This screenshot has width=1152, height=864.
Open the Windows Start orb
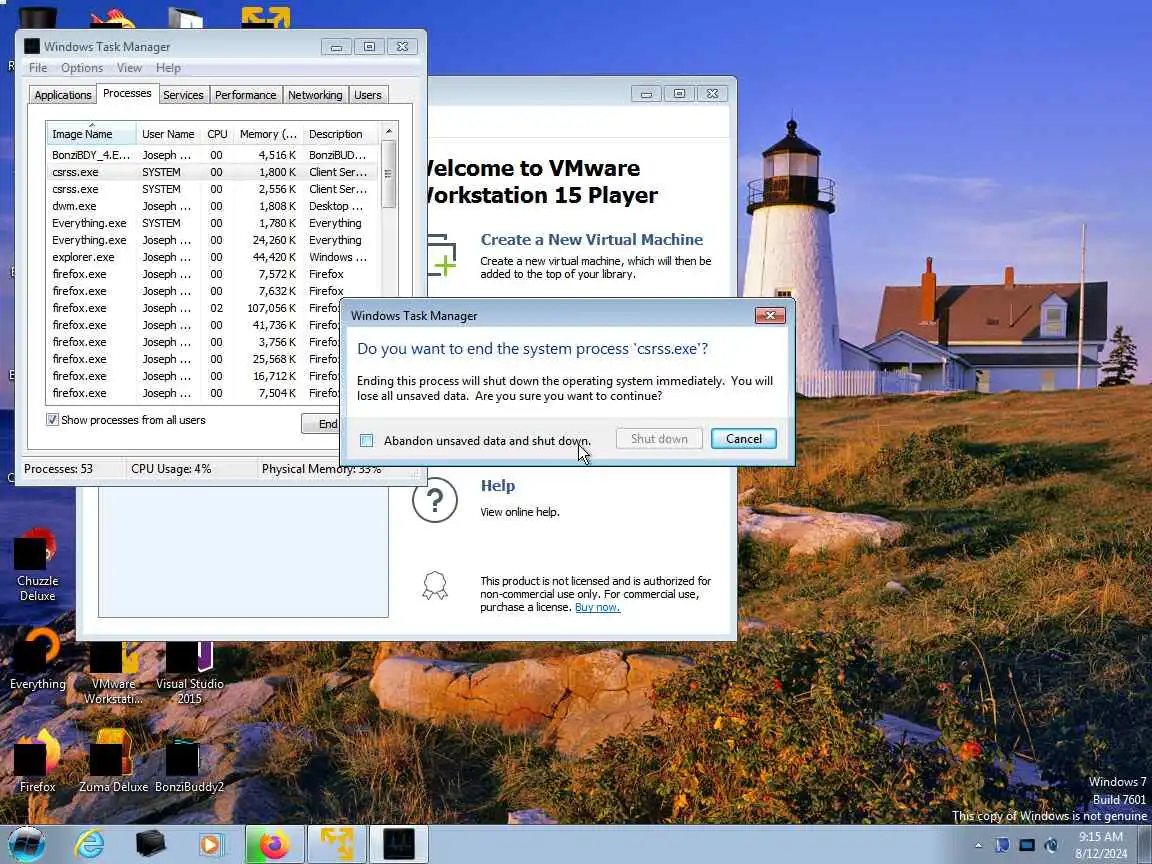click(x=26, y=844)
